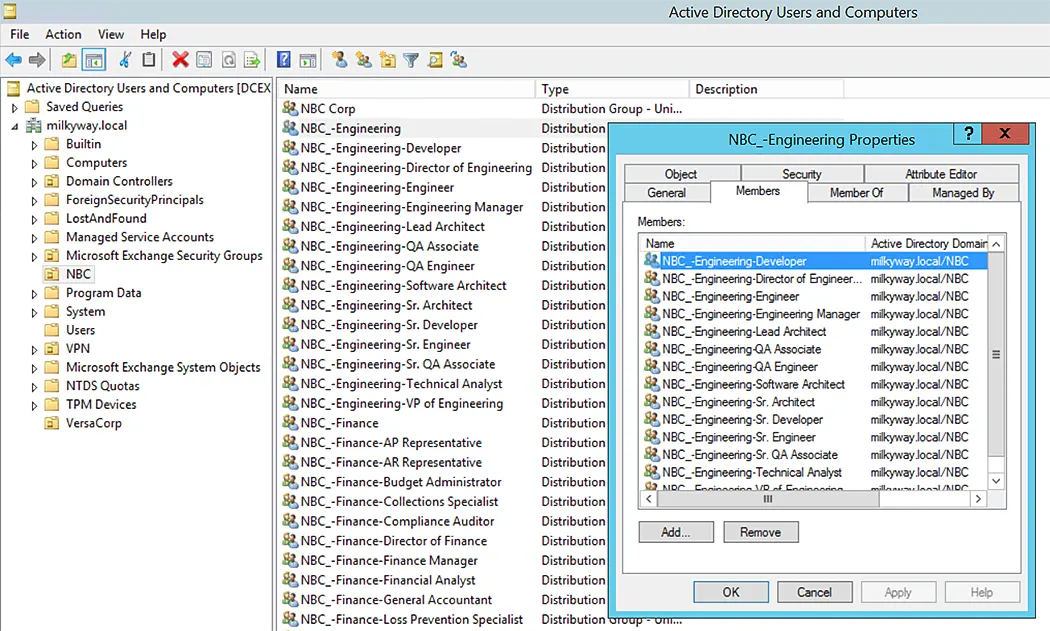Click the Forward arrow in the toolbar
1050x631 pixels.
(37, 60)
